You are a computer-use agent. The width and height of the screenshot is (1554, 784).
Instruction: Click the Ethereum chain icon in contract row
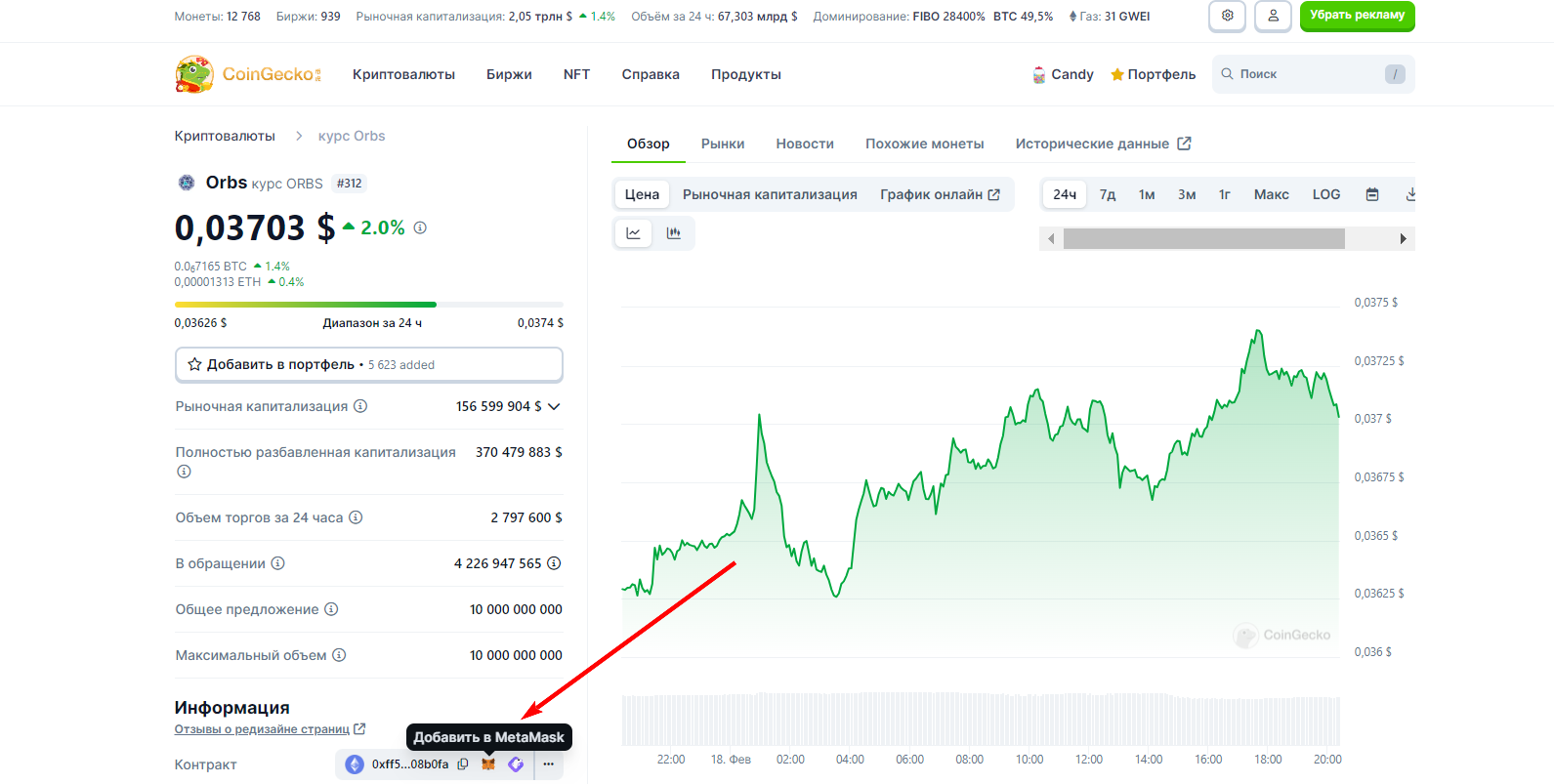point(355,764)
